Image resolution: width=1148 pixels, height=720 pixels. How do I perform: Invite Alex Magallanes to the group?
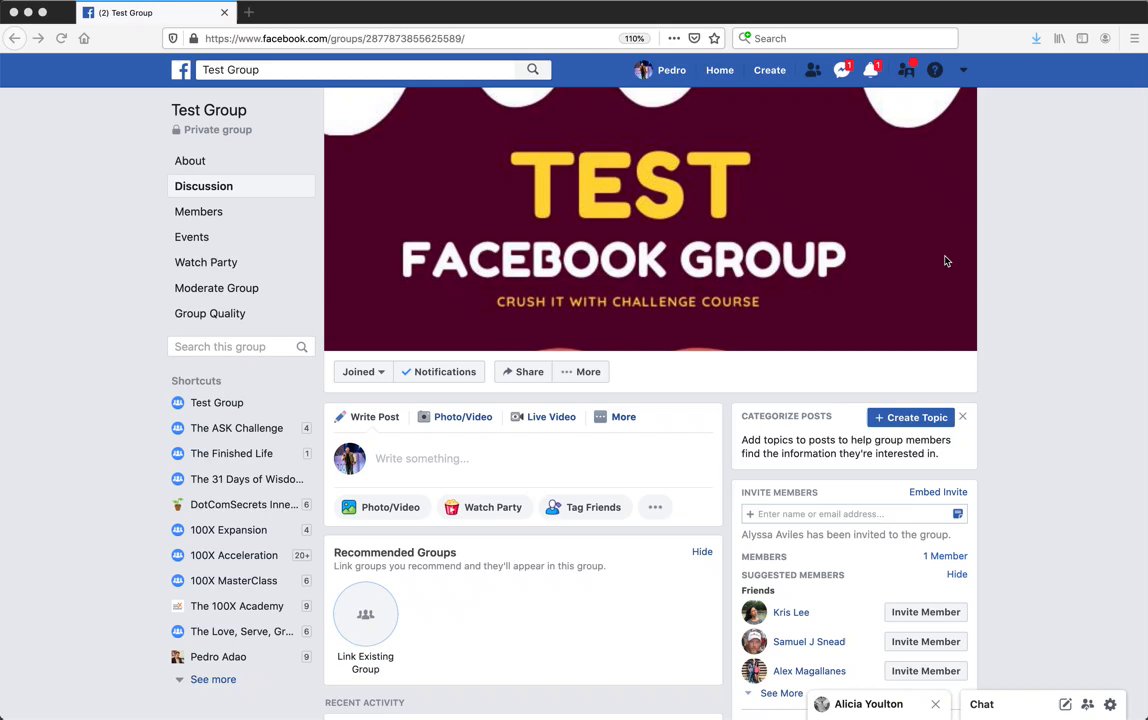925,671
